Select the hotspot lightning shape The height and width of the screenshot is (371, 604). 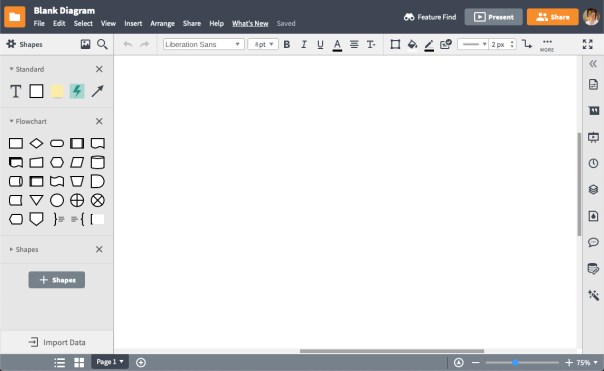point(77,91)
